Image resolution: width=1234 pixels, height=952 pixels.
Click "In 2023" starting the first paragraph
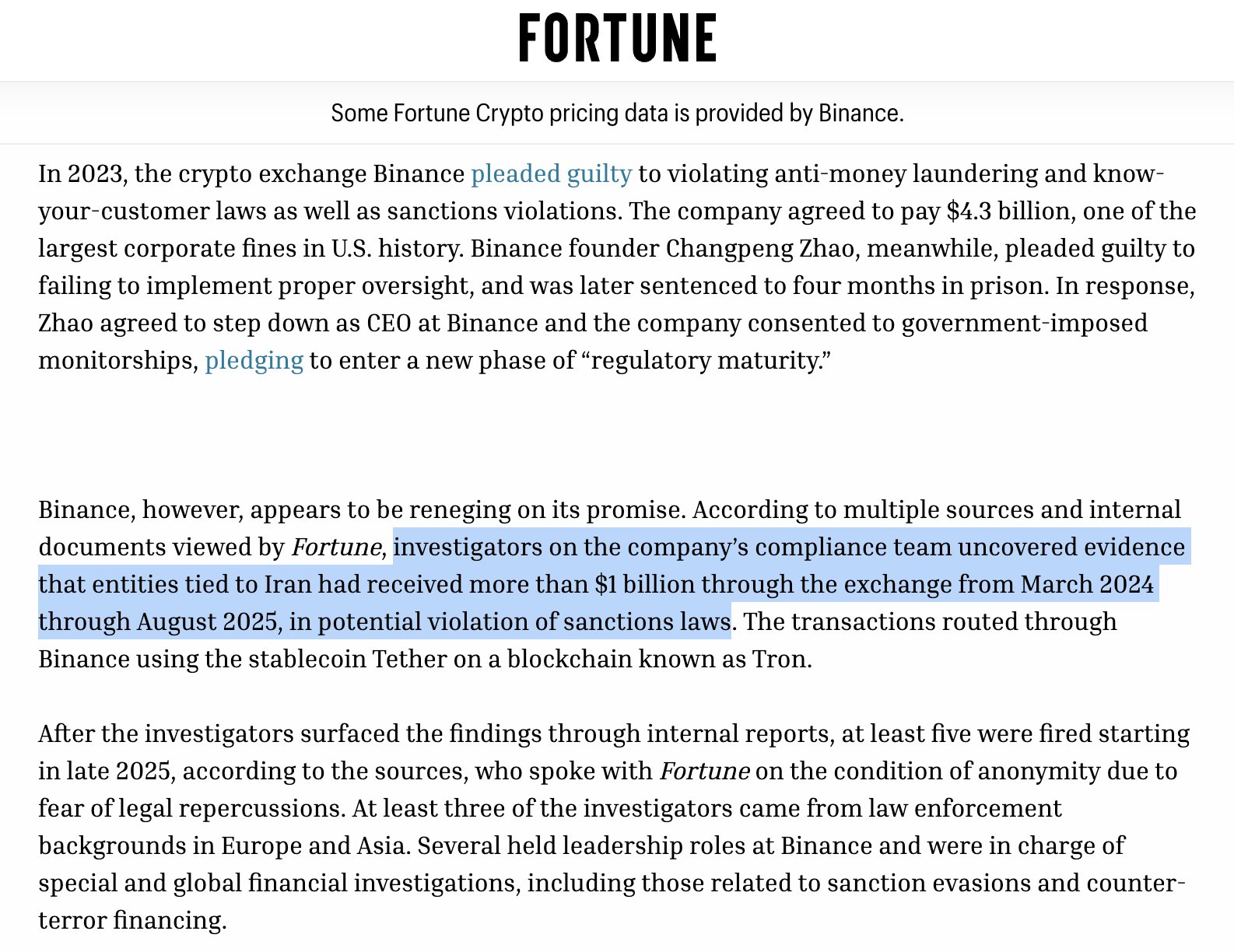[80, 173]
